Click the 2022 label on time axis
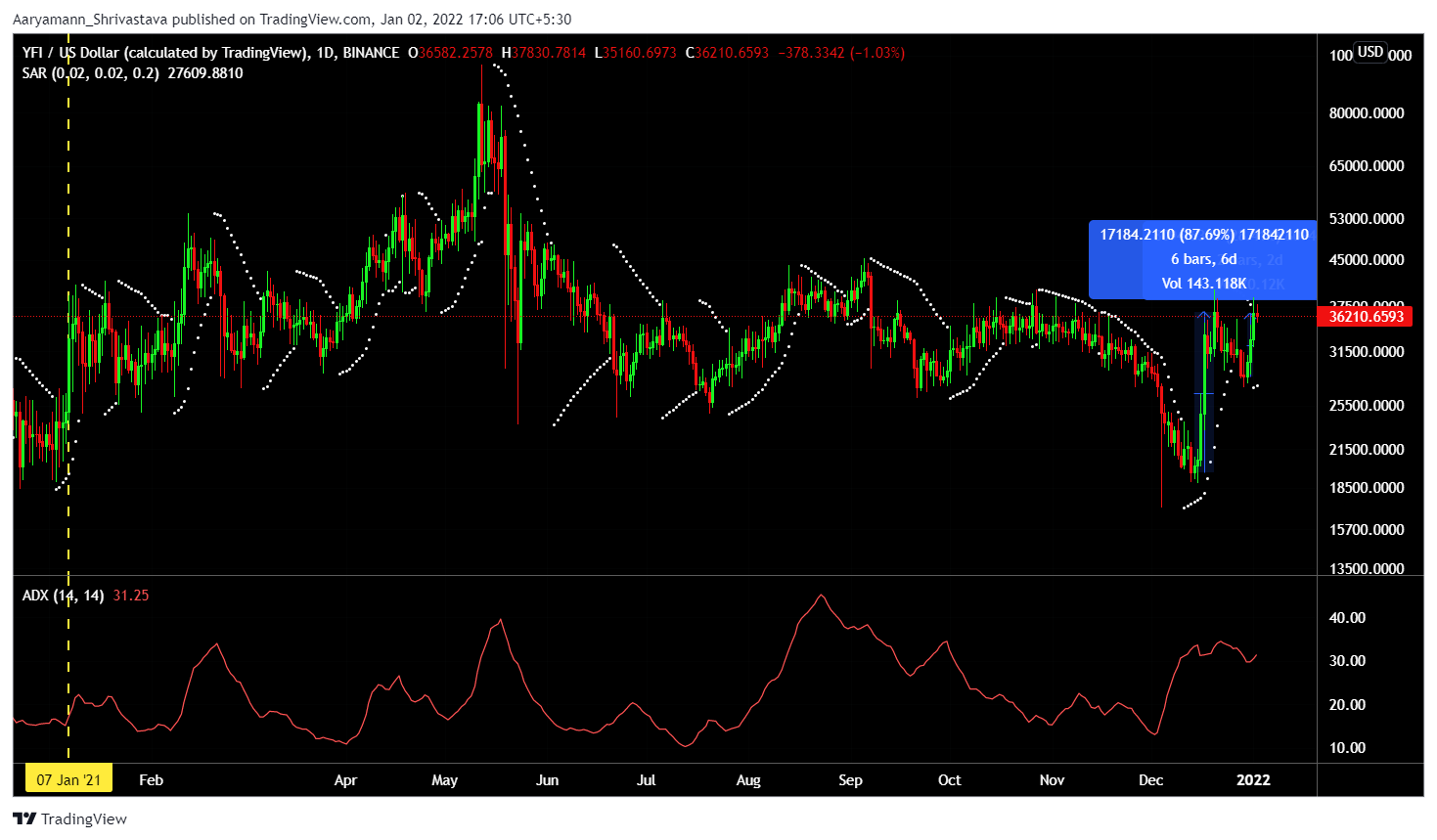1437x840 pixels. pyautogui.click(x=1253, y=779)
